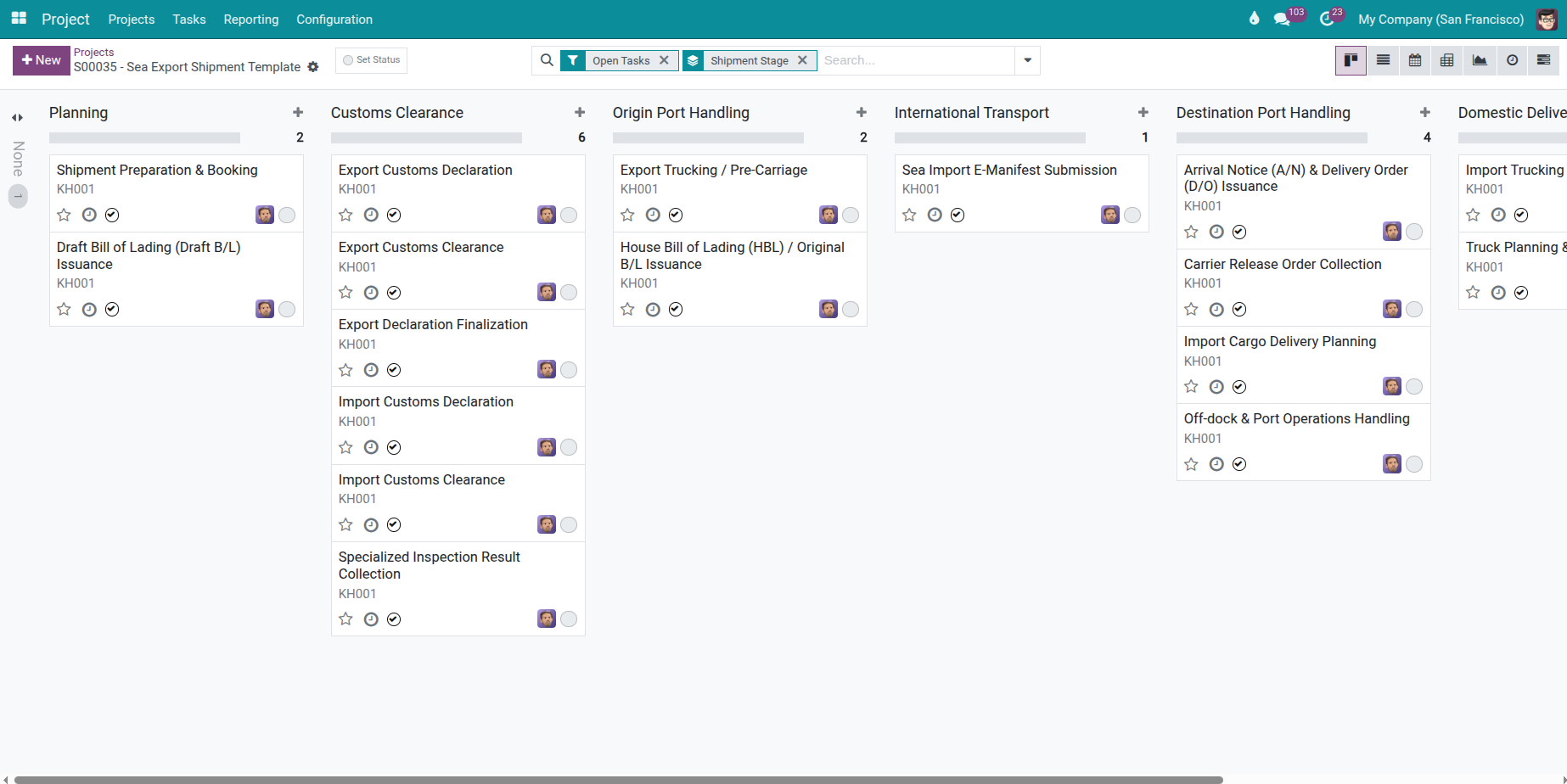Mark Export Customs Declaration task as done
1567x784 pixels.
point(394,215)
